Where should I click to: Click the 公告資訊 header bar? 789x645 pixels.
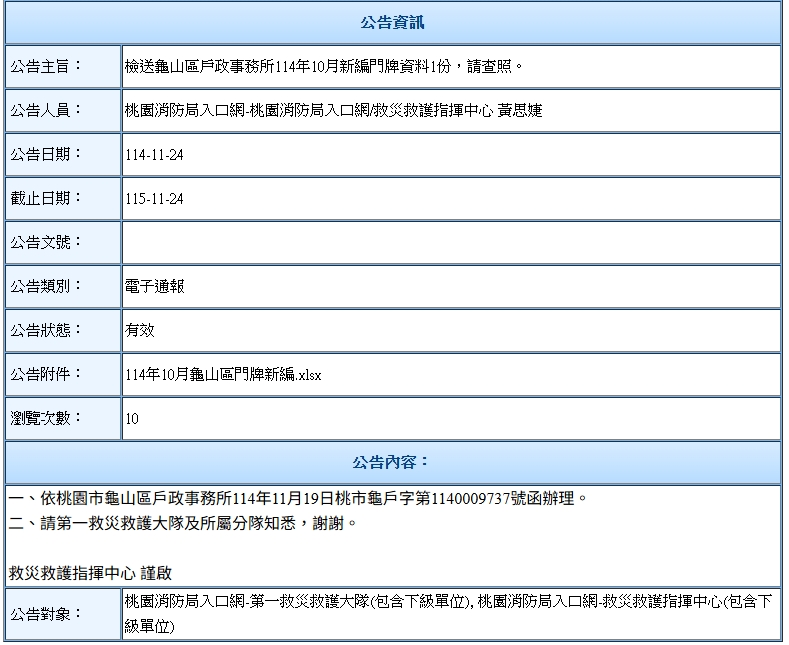coord(393,22)
